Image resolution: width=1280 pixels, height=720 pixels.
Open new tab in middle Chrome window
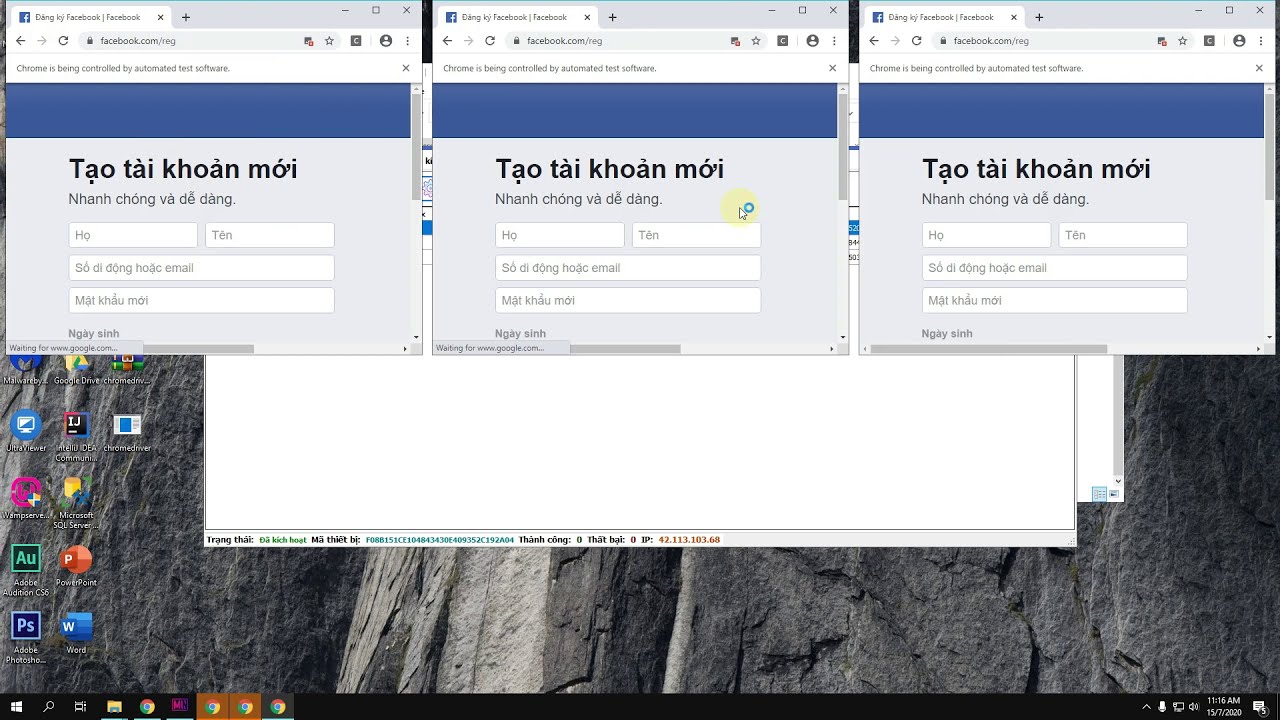(613, 17)
